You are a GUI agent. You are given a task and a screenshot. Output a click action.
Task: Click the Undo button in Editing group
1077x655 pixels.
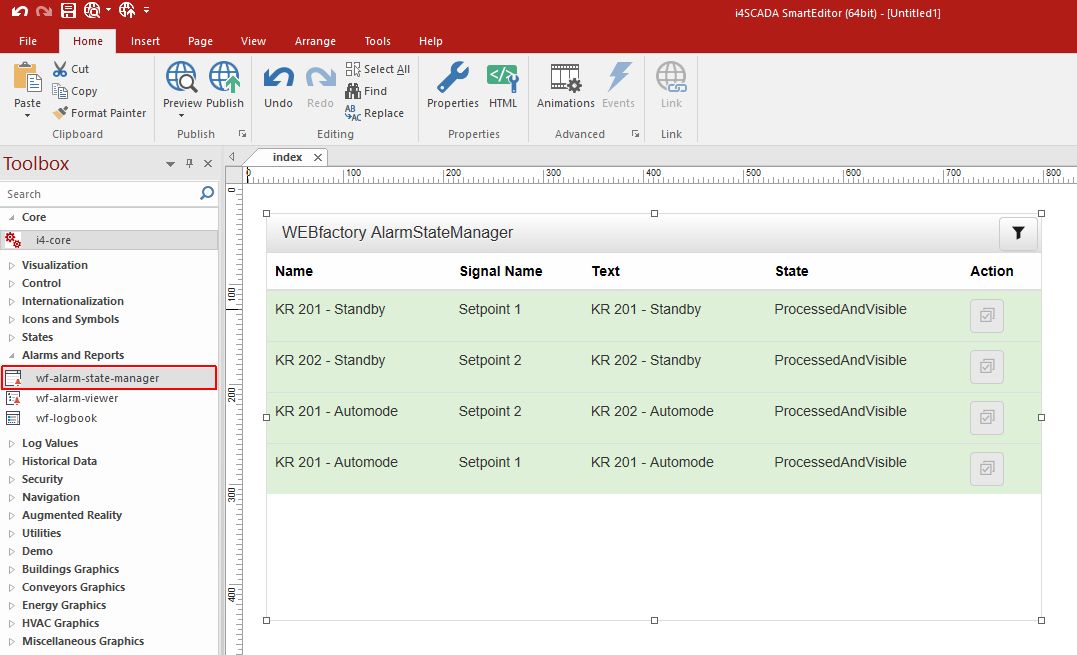[x=278, y=84]
